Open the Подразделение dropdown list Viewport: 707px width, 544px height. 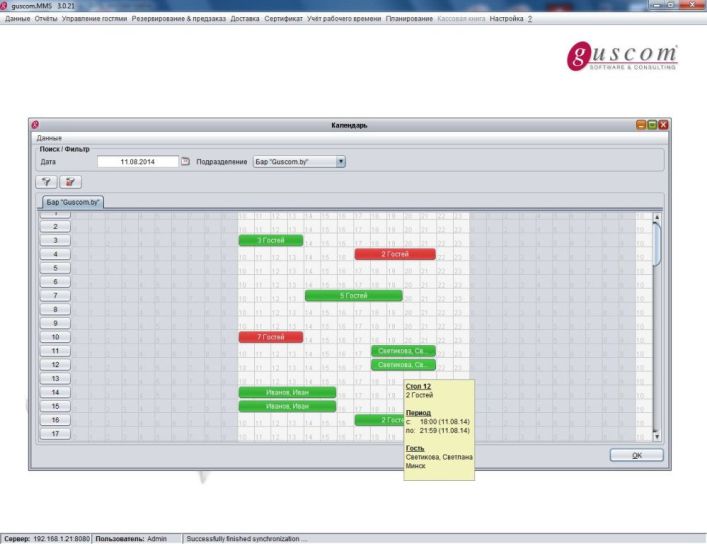click(340, 160)
